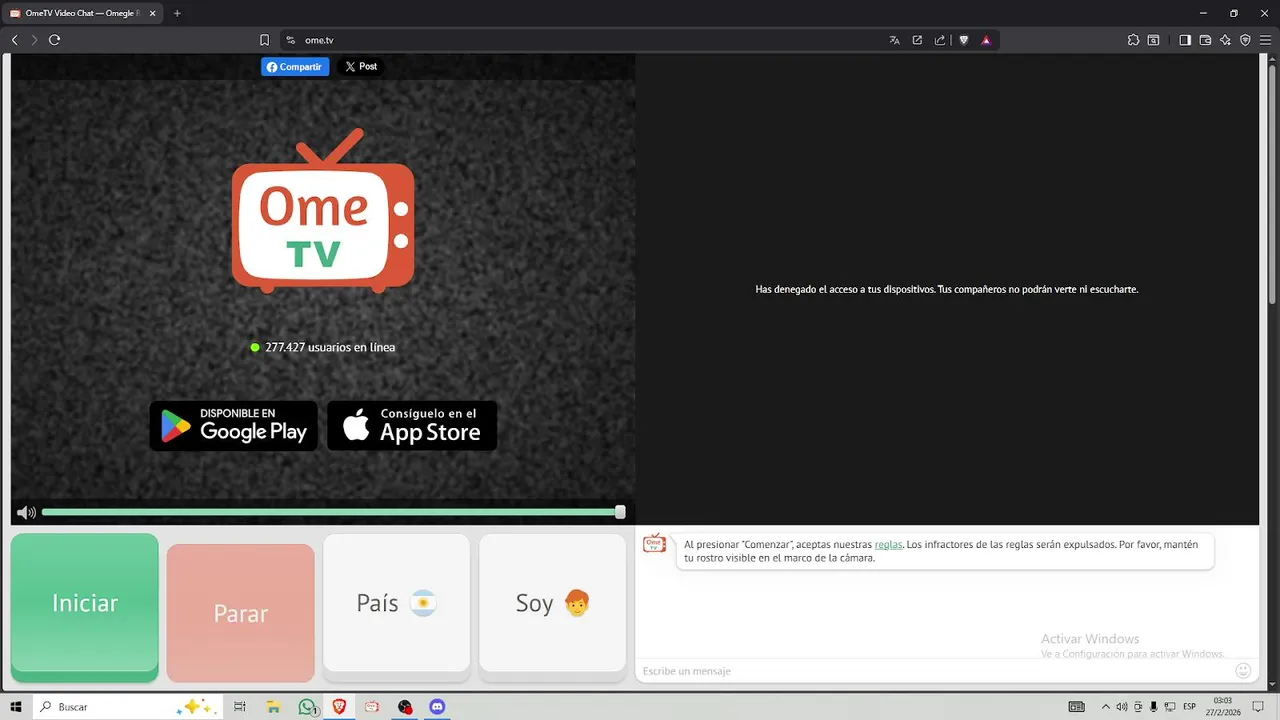
Task: Share on Facebook with Compartir button
Action: (295, 67)
